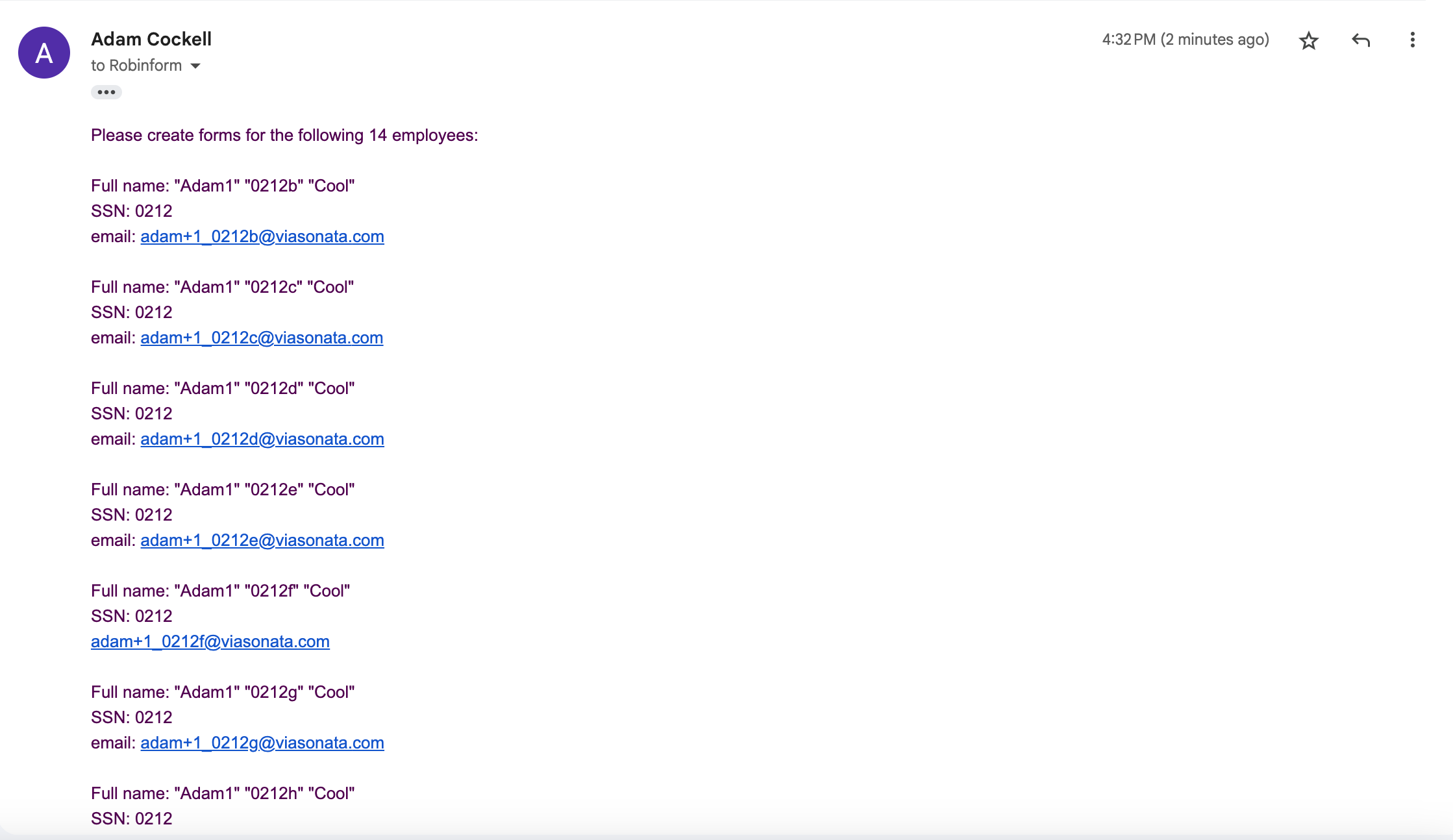
Task: Open the adam+1_0212d@viasonata.com link
Action: 262,439
